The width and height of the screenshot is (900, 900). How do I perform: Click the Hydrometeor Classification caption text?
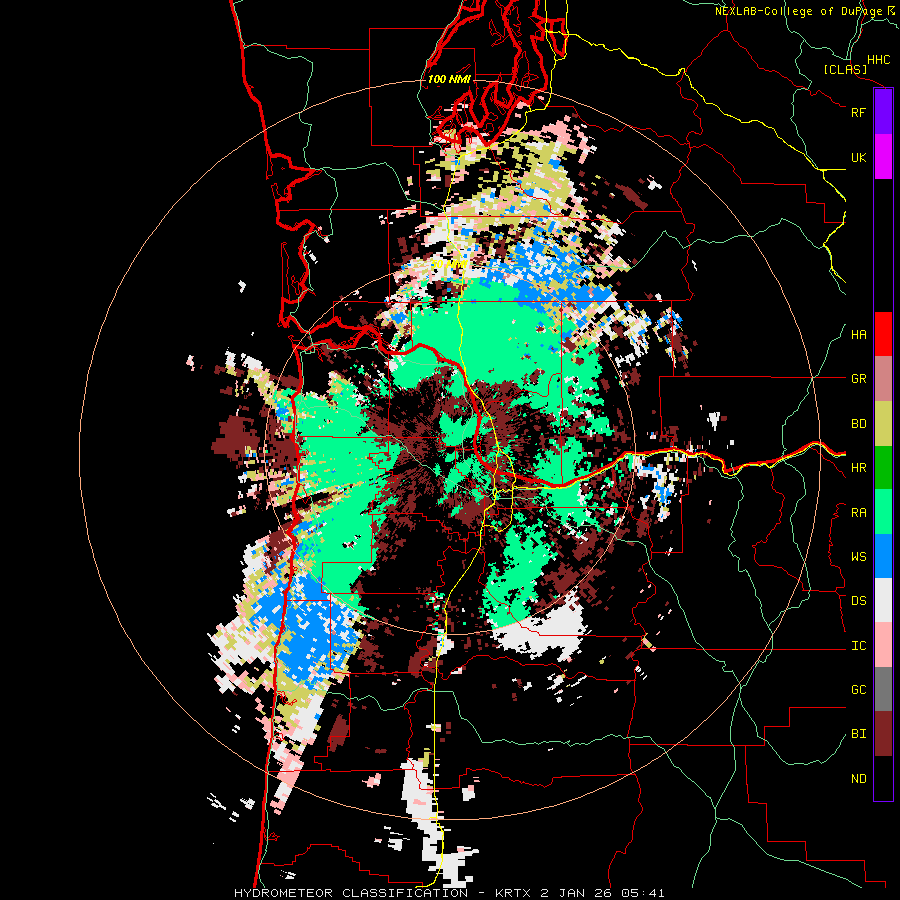(351, 893)
